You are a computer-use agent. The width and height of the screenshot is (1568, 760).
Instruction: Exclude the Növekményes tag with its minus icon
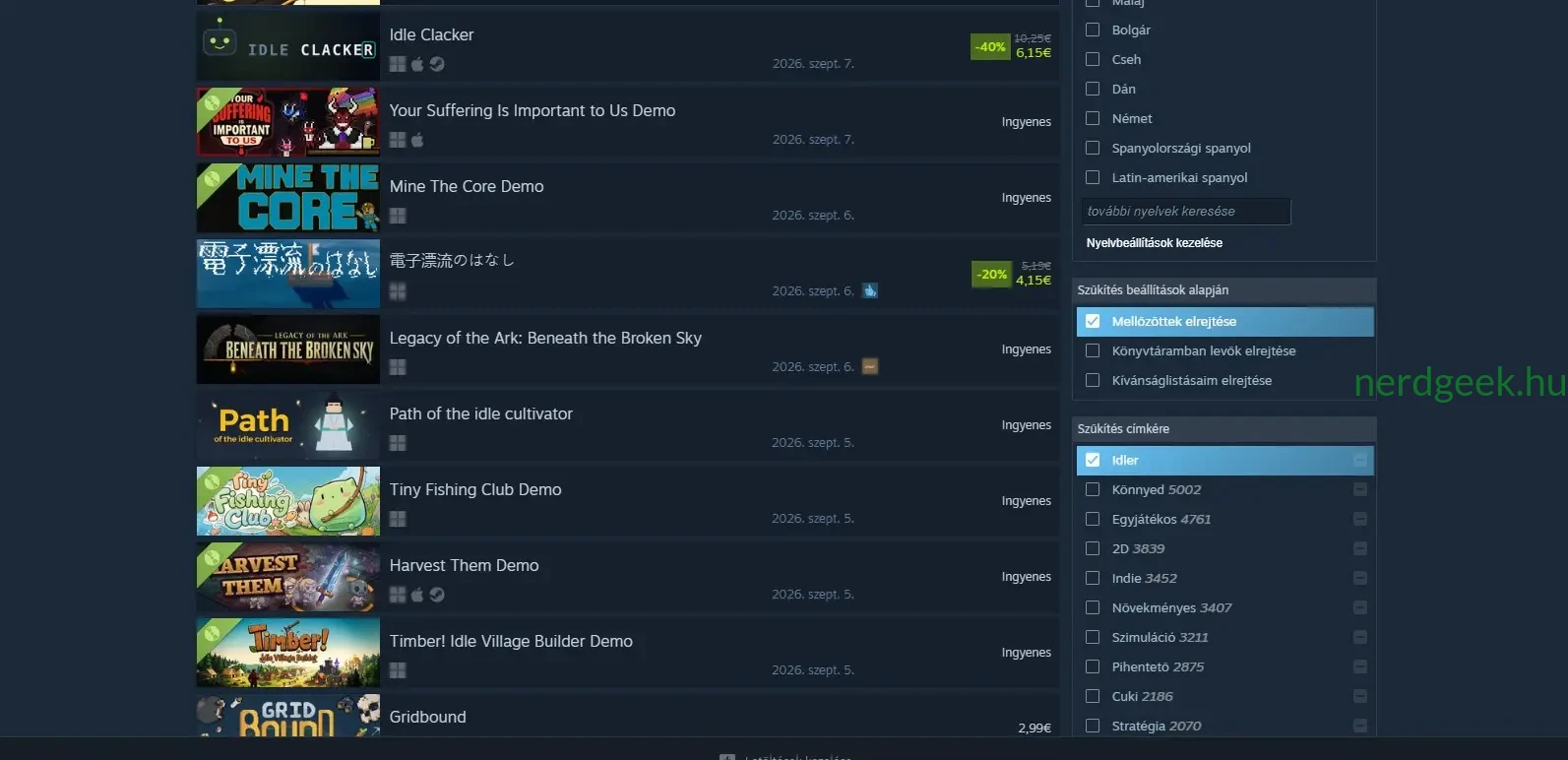(1360, 607)
